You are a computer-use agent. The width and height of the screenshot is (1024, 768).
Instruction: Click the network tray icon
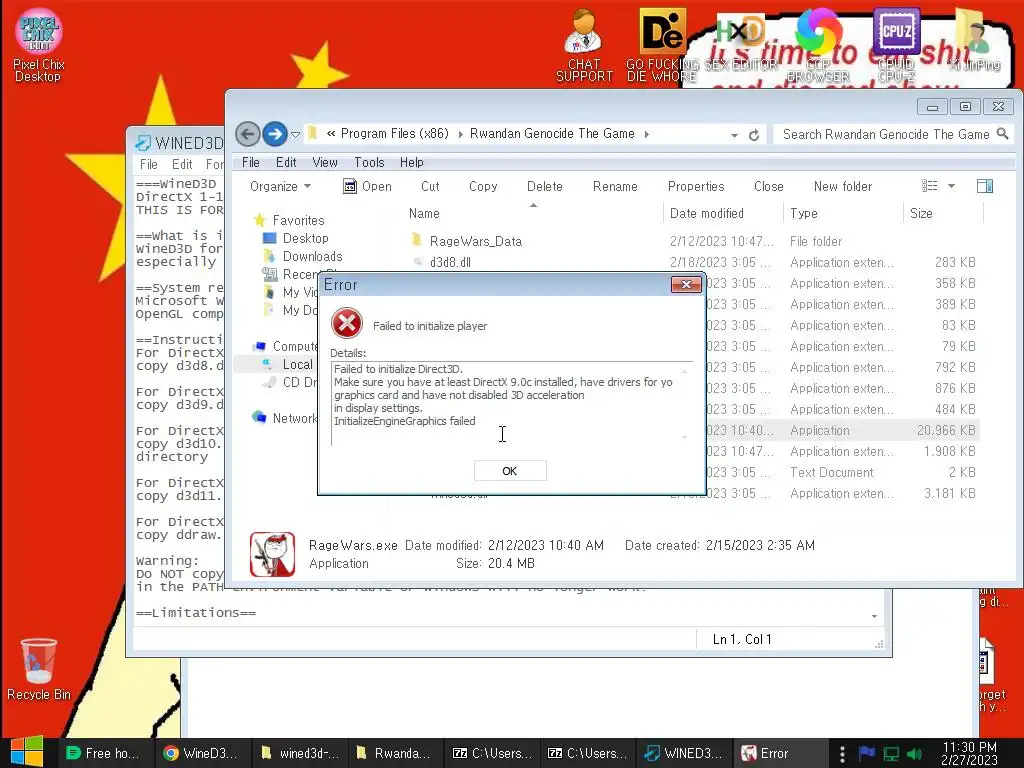891,754
